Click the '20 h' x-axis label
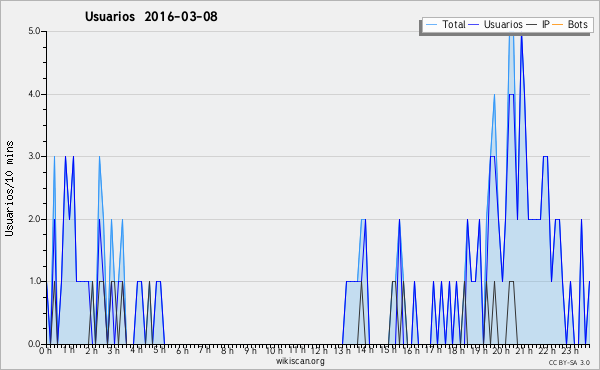This screenshot has width=600, height=370. pos(501,351)
